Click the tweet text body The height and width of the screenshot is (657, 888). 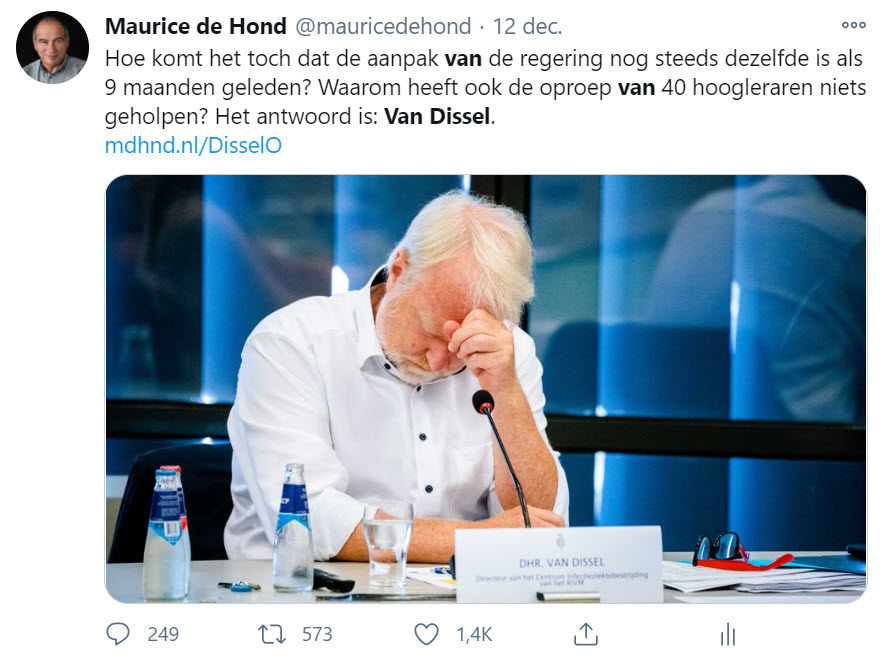coord(485,87)
